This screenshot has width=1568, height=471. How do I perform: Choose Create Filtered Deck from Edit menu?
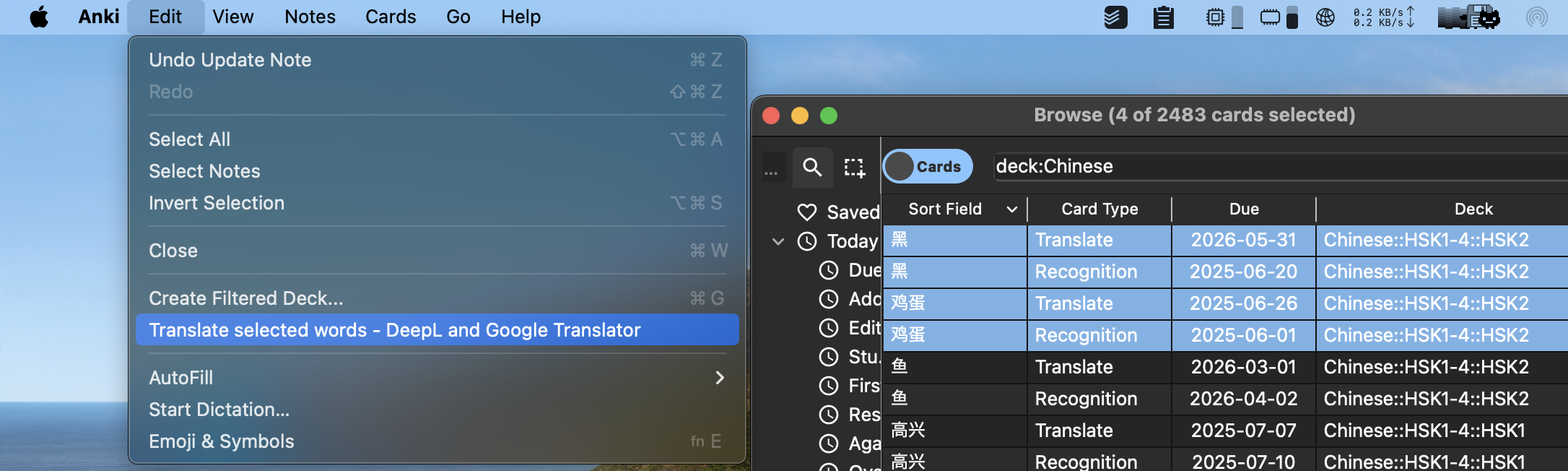tap(245, 298)
